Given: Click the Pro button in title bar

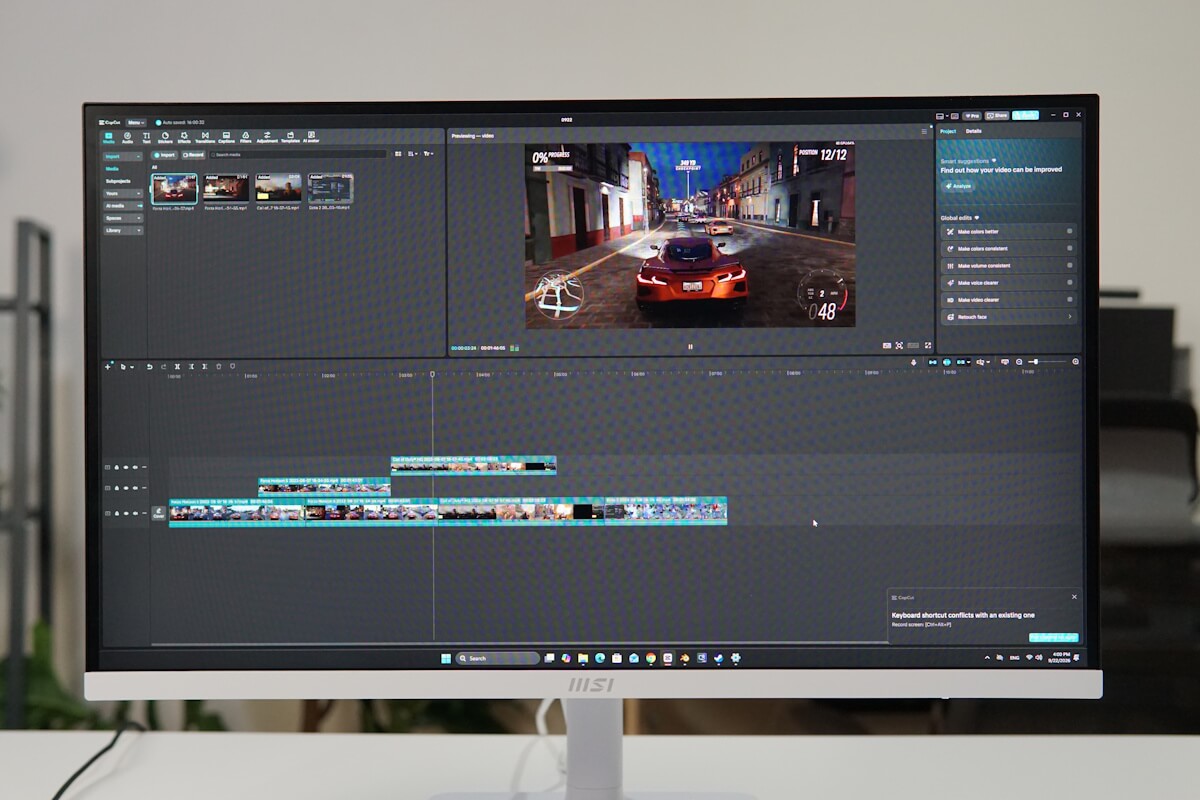Looking at the screenshot, I should click(972, 115).
